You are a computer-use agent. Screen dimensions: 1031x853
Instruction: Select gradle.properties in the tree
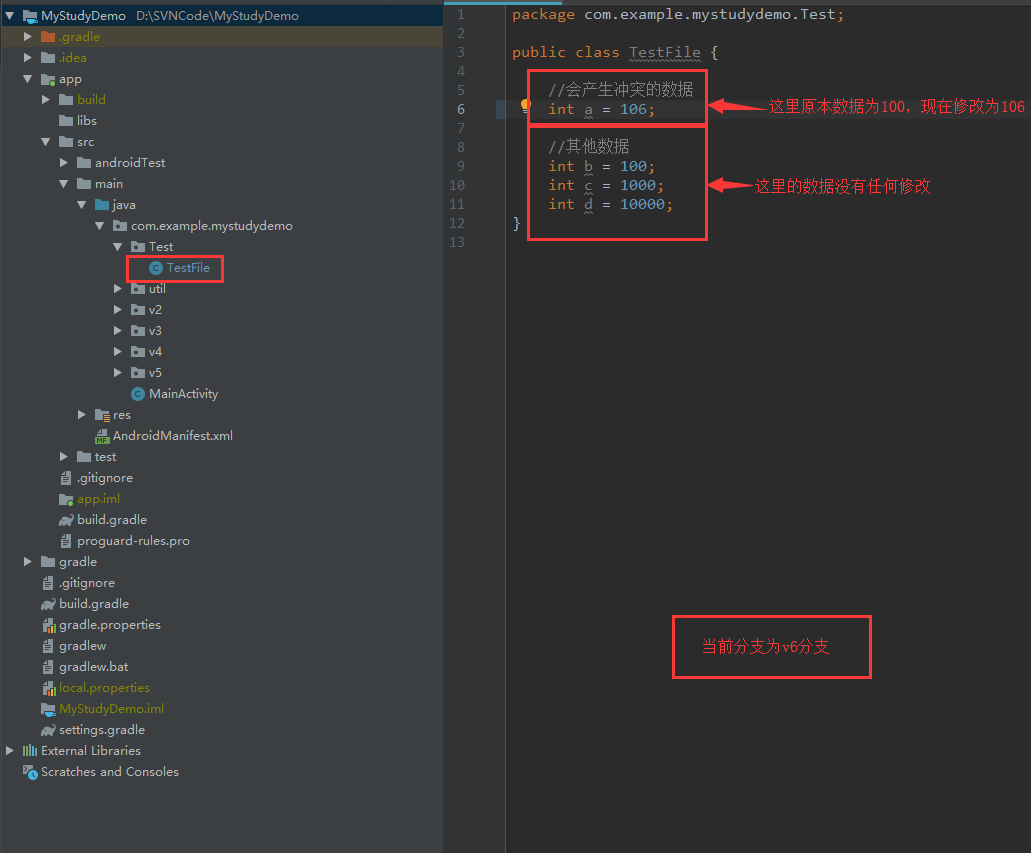(x=110, y=625)
